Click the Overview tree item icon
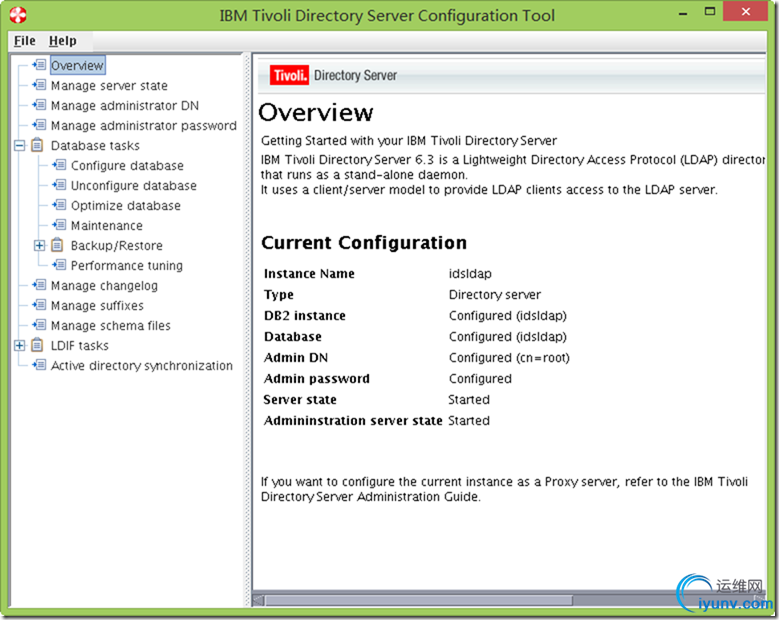The width and height of the screenshot is (779, 620). (39, 65)
